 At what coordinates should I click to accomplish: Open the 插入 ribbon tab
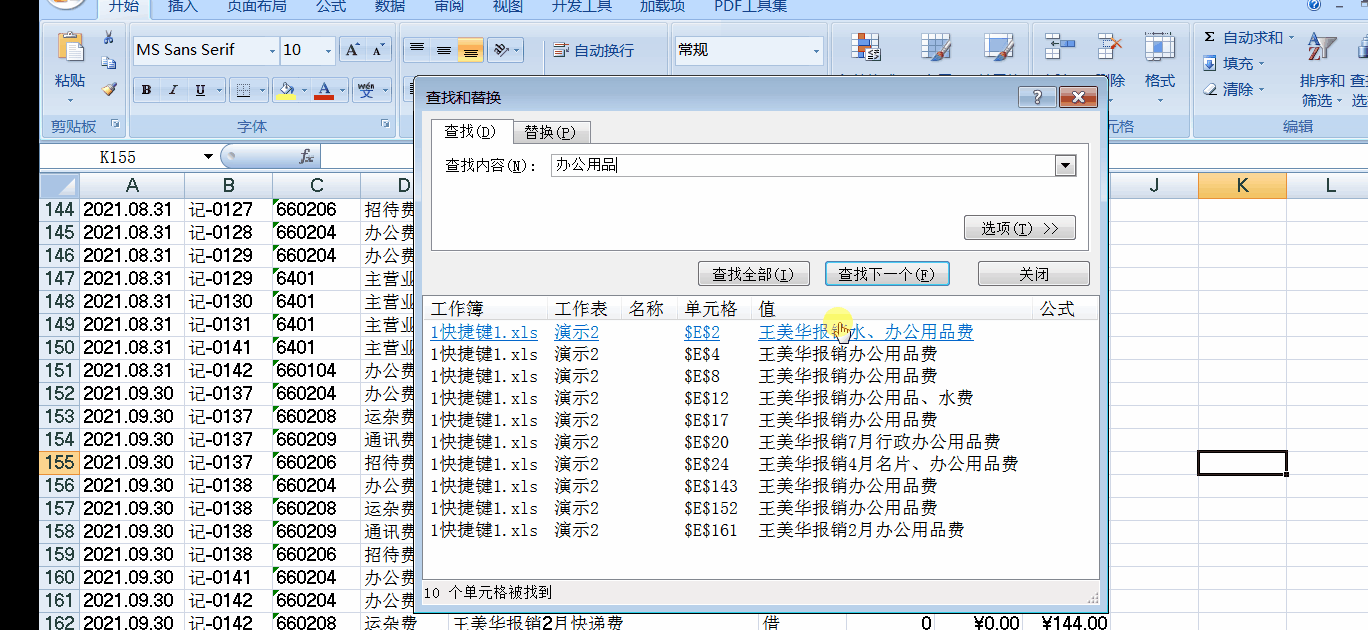[182, 7]
